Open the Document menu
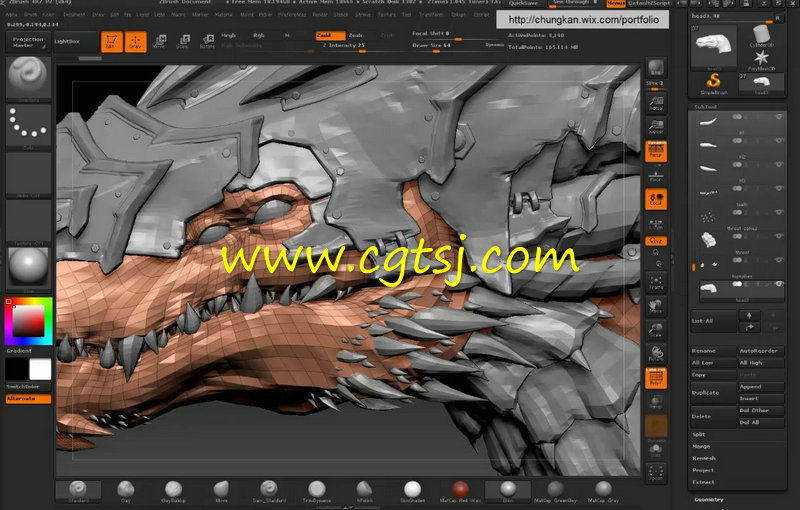Image resolution: width=800 pixels, height=510 pixels. tap(74, 15)
